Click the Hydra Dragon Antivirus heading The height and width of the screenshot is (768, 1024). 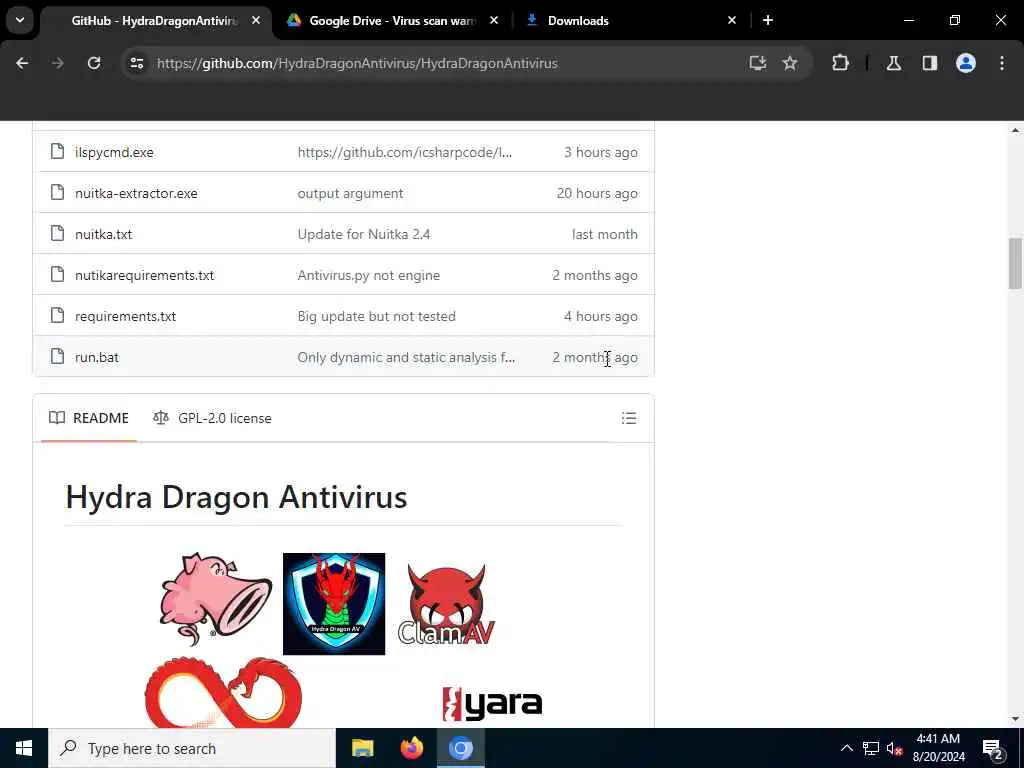[x=236, y=497]
